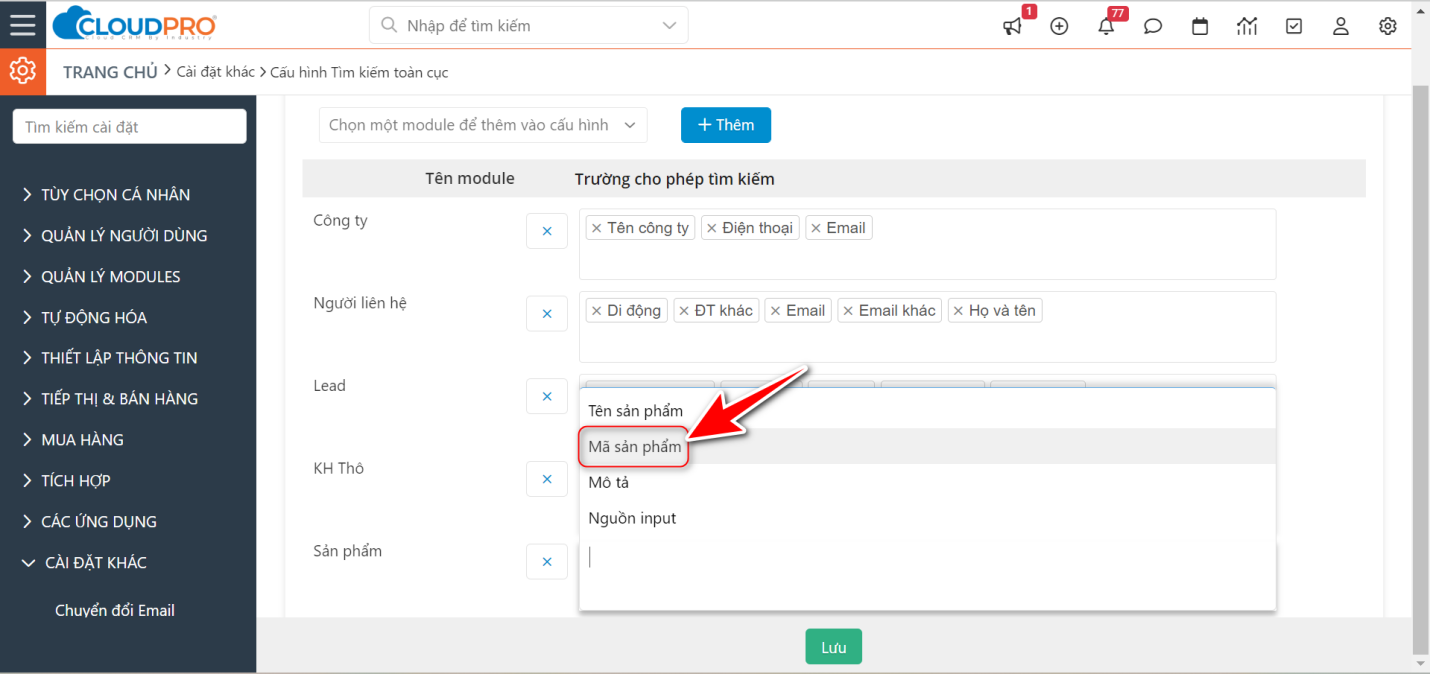This screenshot has width=1430, height=674.
Task: Open the calendar icon
Action: click(x=1200, y=26)
